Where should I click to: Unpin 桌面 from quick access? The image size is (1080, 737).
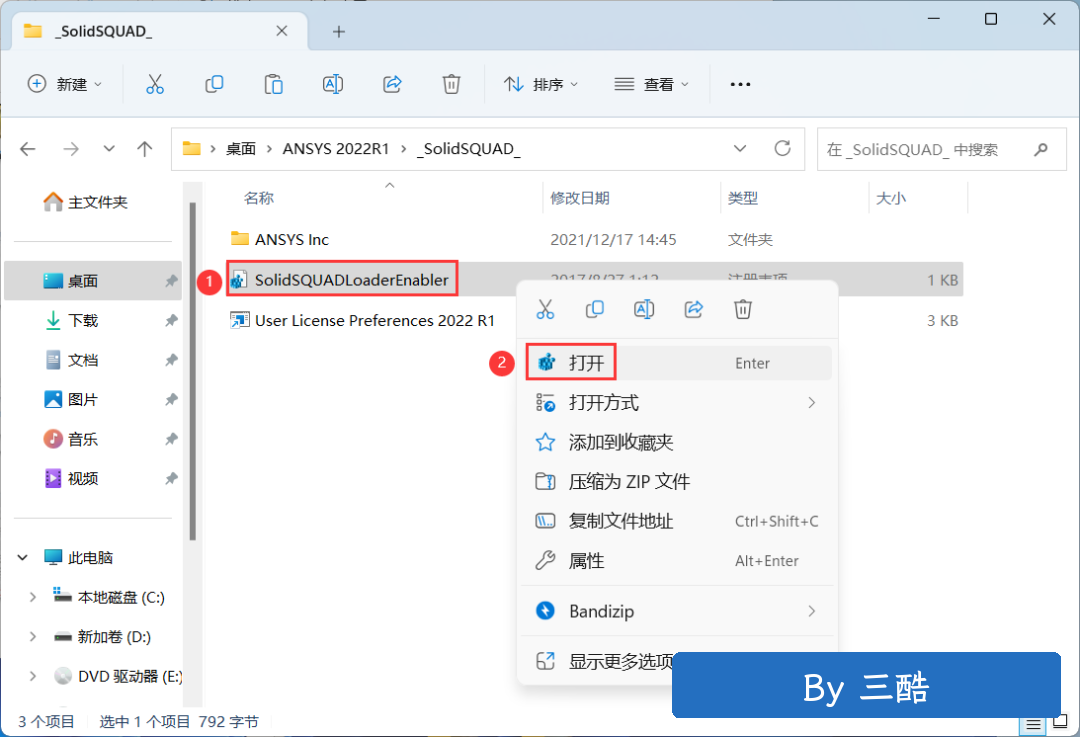pos(171,280)
